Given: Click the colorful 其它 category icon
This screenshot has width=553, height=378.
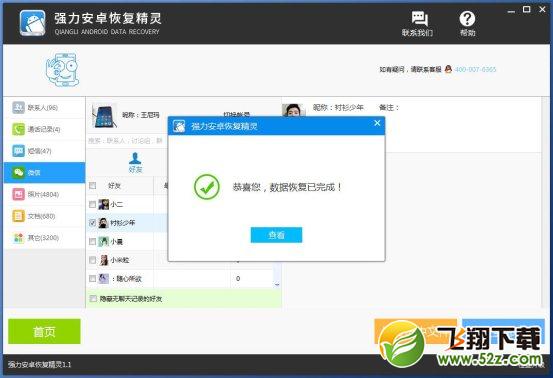Looking at the screenshot, I should tap(18, 238).
